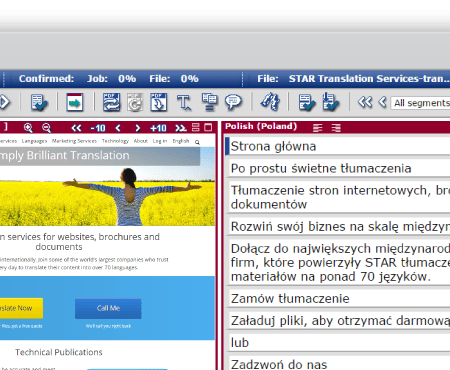The width and height of the screenshot is (450, 370).
Task: Switch preview to single pane view
Action: pyautogui.click(x=208, y=127)
